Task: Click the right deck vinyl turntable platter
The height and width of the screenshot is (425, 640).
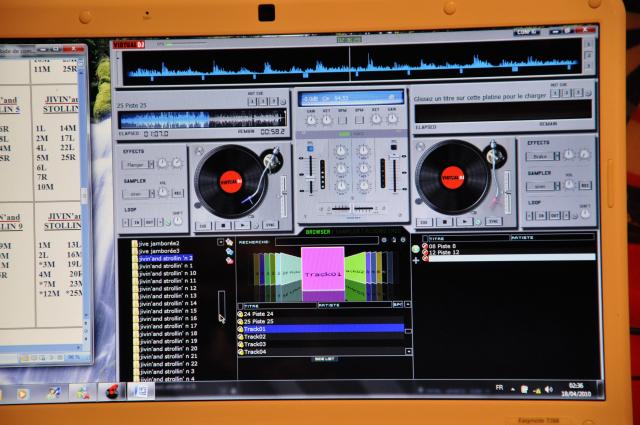Action: (x=452, y=177)
